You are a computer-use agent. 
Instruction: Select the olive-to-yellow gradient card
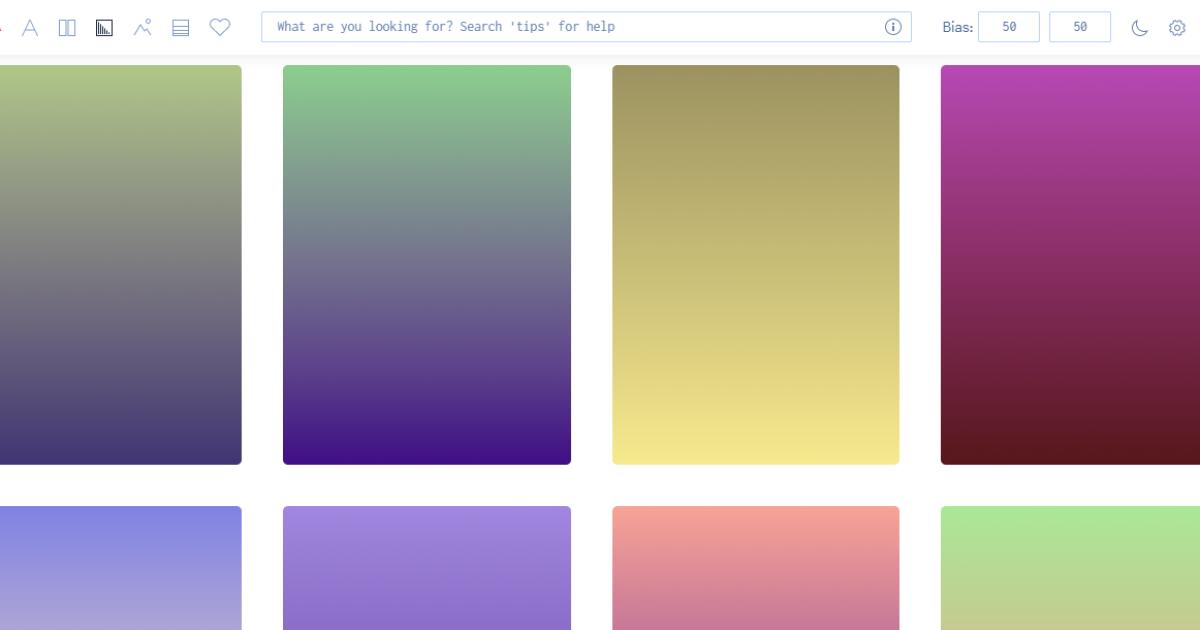coord(756,265)
